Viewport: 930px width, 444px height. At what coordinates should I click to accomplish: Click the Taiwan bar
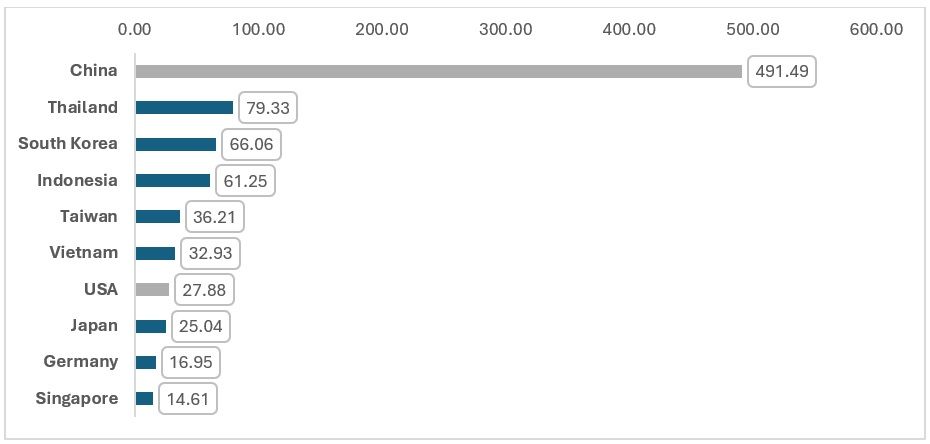[x=157, y=216]
